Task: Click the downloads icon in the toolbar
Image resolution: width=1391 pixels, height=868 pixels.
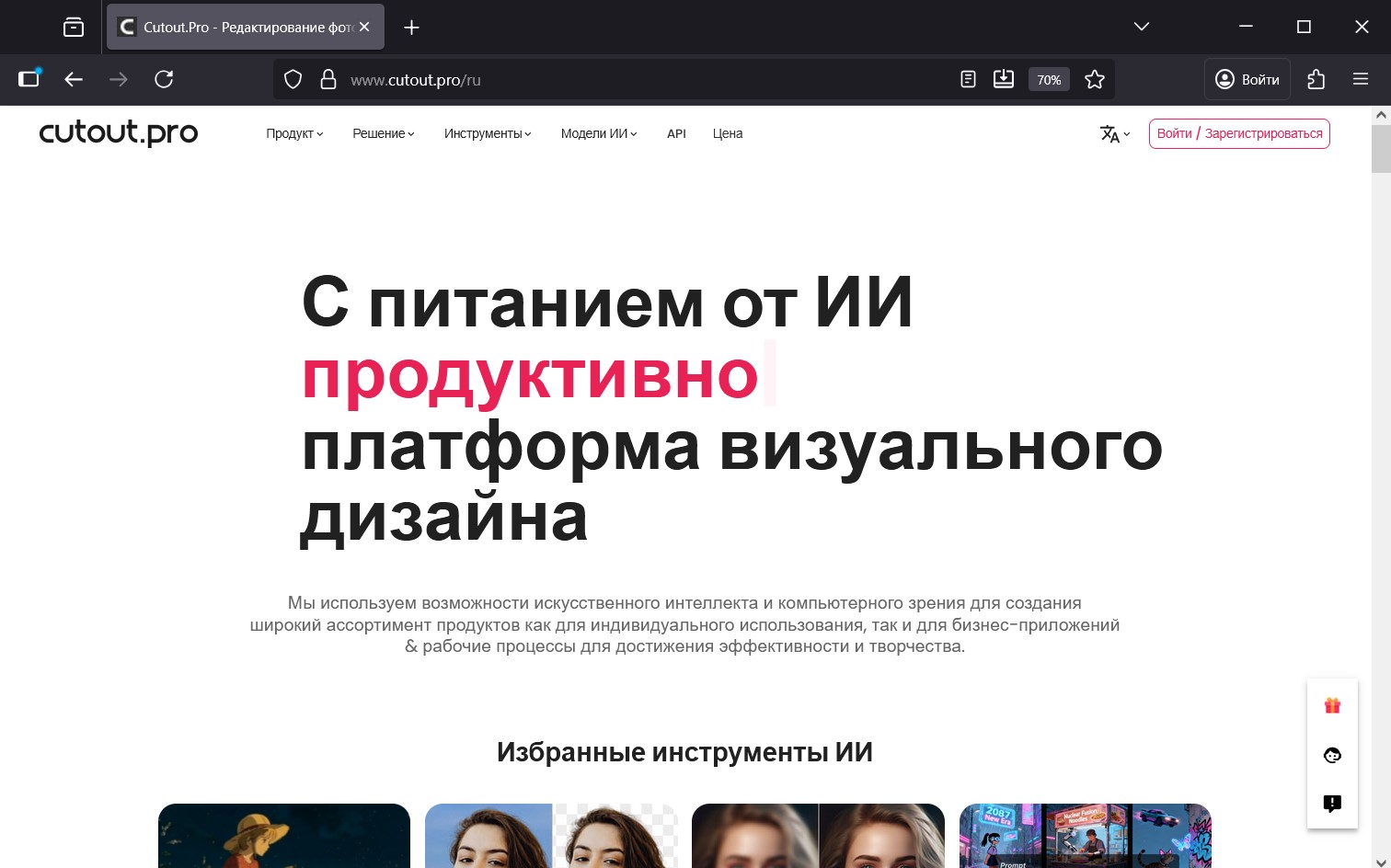Action: (x=1003, y=79)
